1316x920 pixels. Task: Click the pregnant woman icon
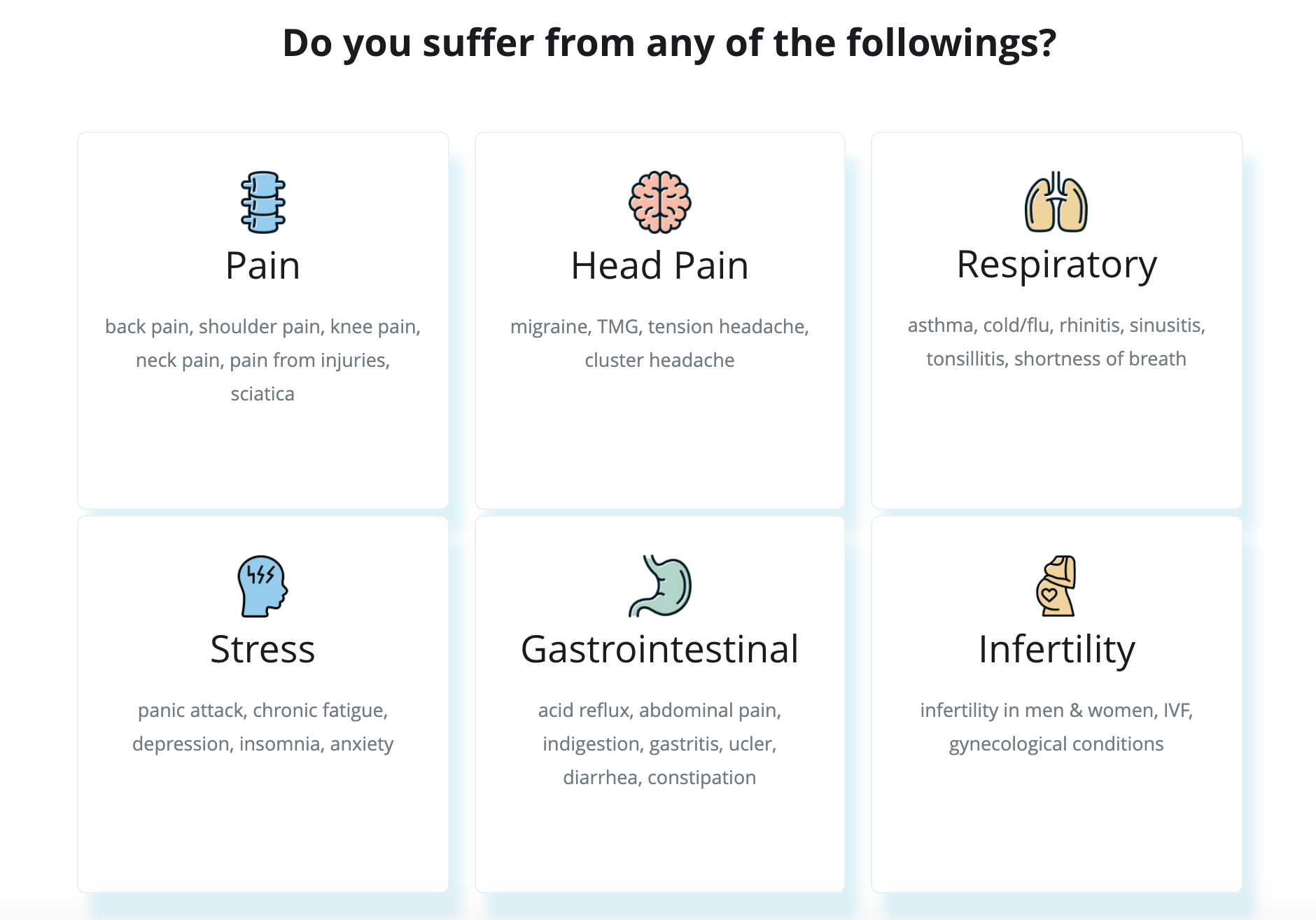click(1056, 586)
